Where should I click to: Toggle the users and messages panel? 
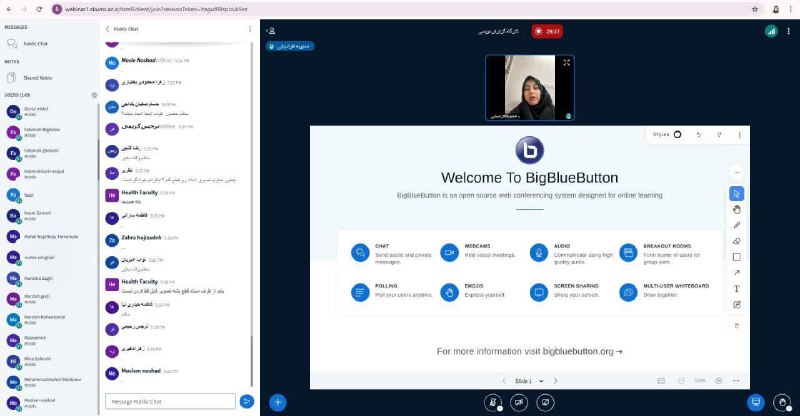coord(271,31)
